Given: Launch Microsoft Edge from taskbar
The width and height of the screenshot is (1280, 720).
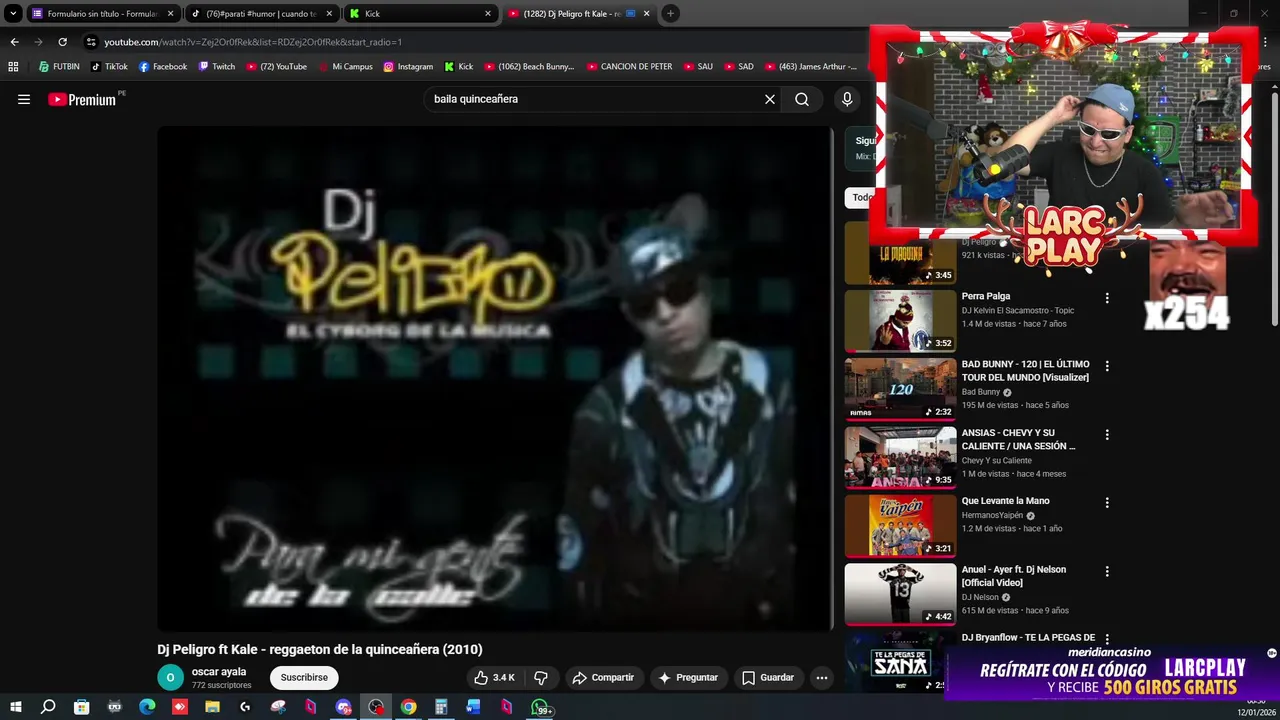Looking at the screenshot, I should click(147, 707).
